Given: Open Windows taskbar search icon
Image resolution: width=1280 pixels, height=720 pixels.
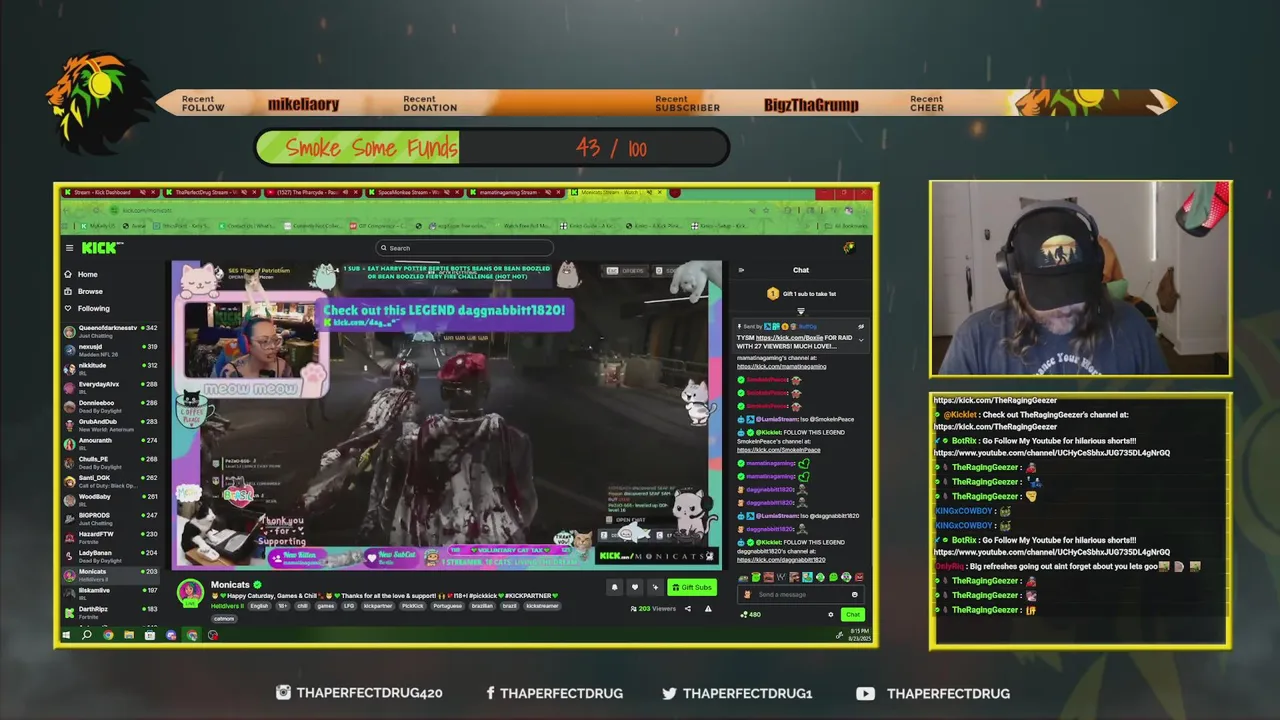Looking at the screenshot, I should [x=87, y=635].
